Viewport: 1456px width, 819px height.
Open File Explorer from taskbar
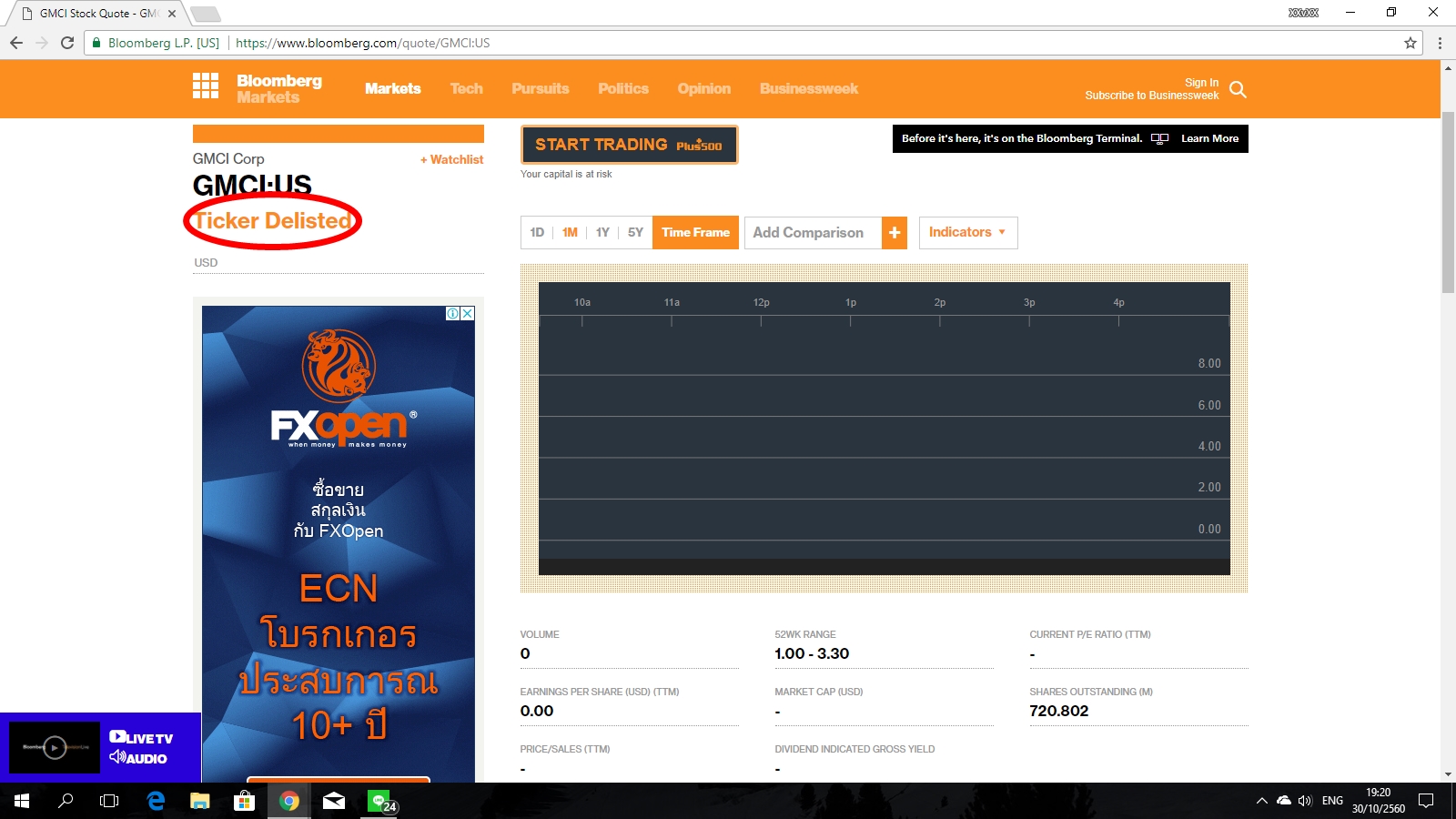point(200,801)
